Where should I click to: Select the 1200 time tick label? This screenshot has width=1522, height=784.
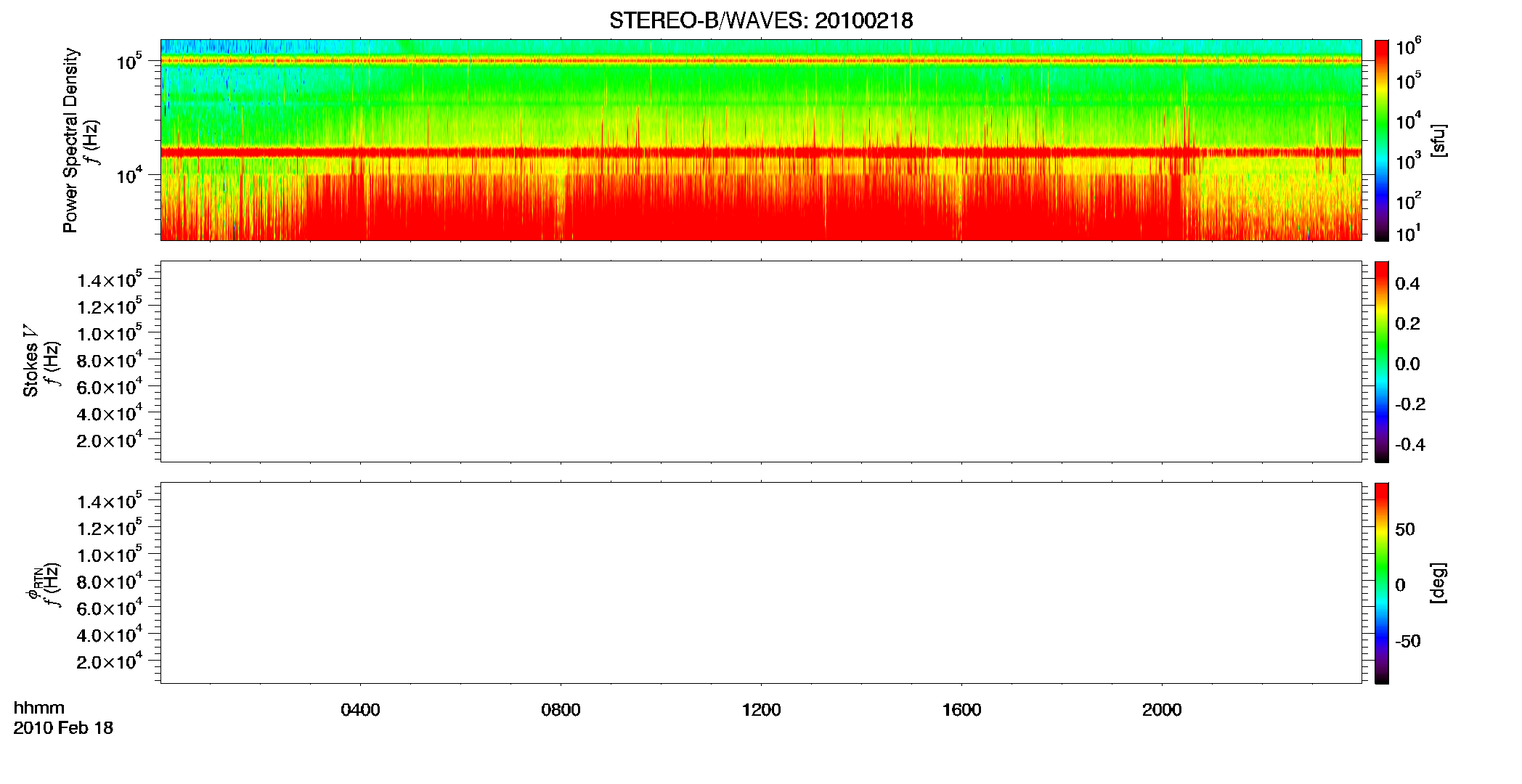[x=761, y=710]
